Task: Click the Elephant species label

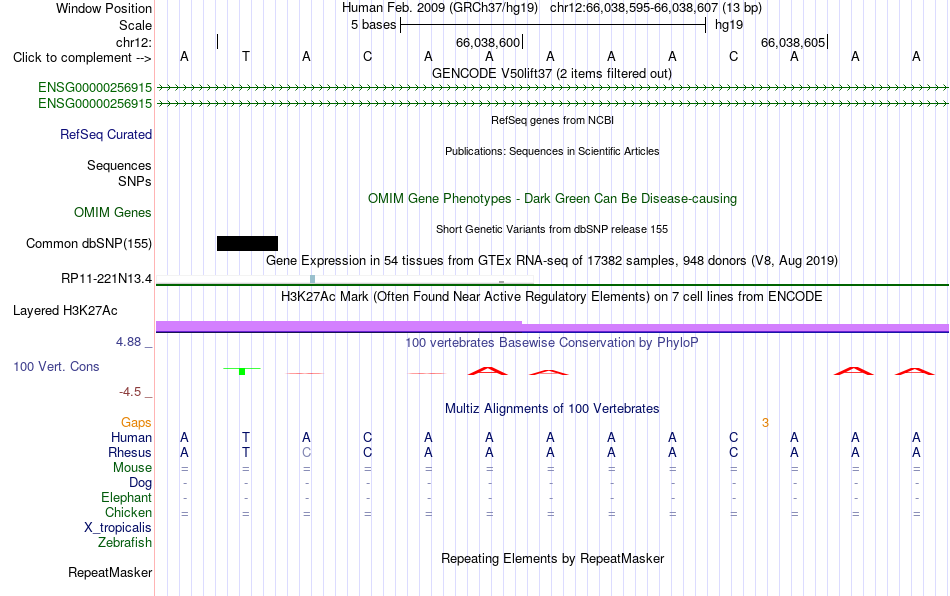Action: point(126,497)
